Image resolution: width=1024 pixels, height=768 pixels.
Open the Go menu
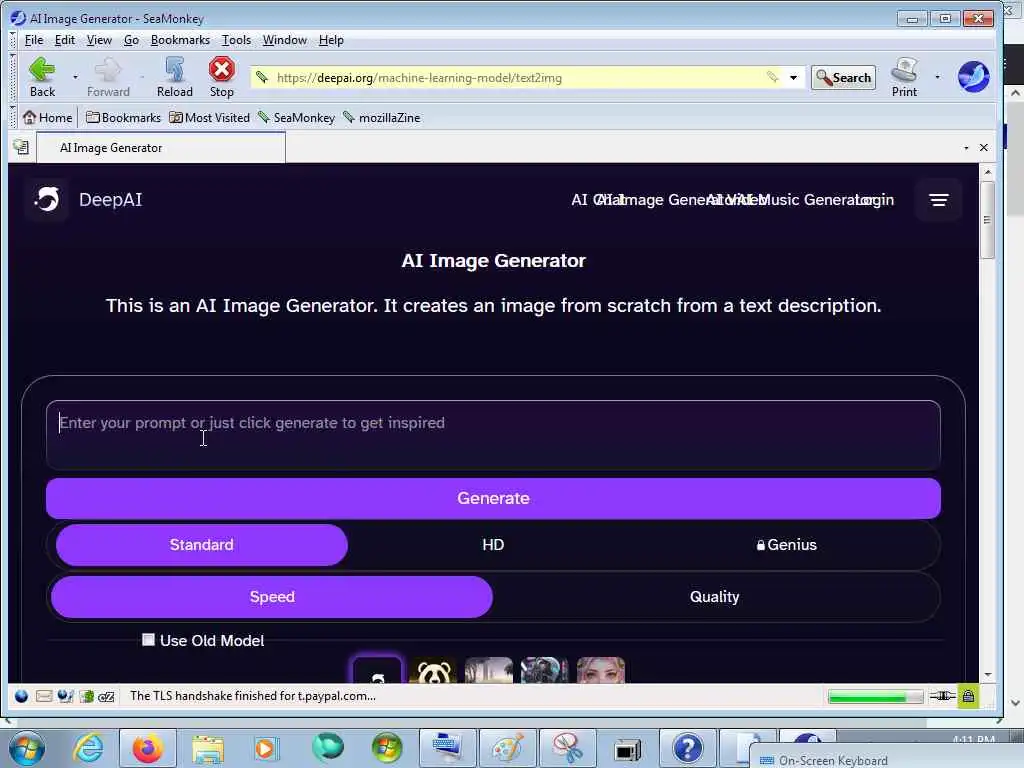131,40
